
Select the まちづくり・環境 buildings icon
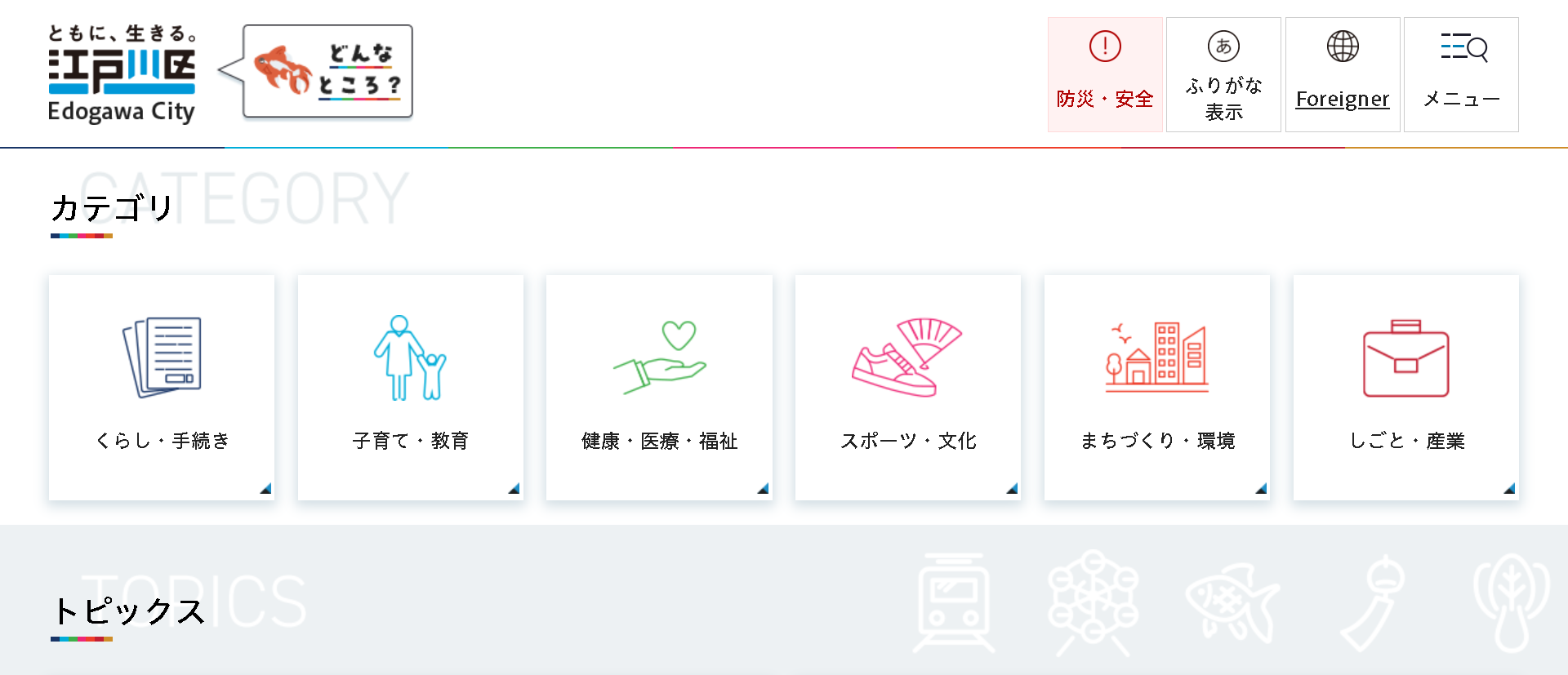click(1156, 357)
